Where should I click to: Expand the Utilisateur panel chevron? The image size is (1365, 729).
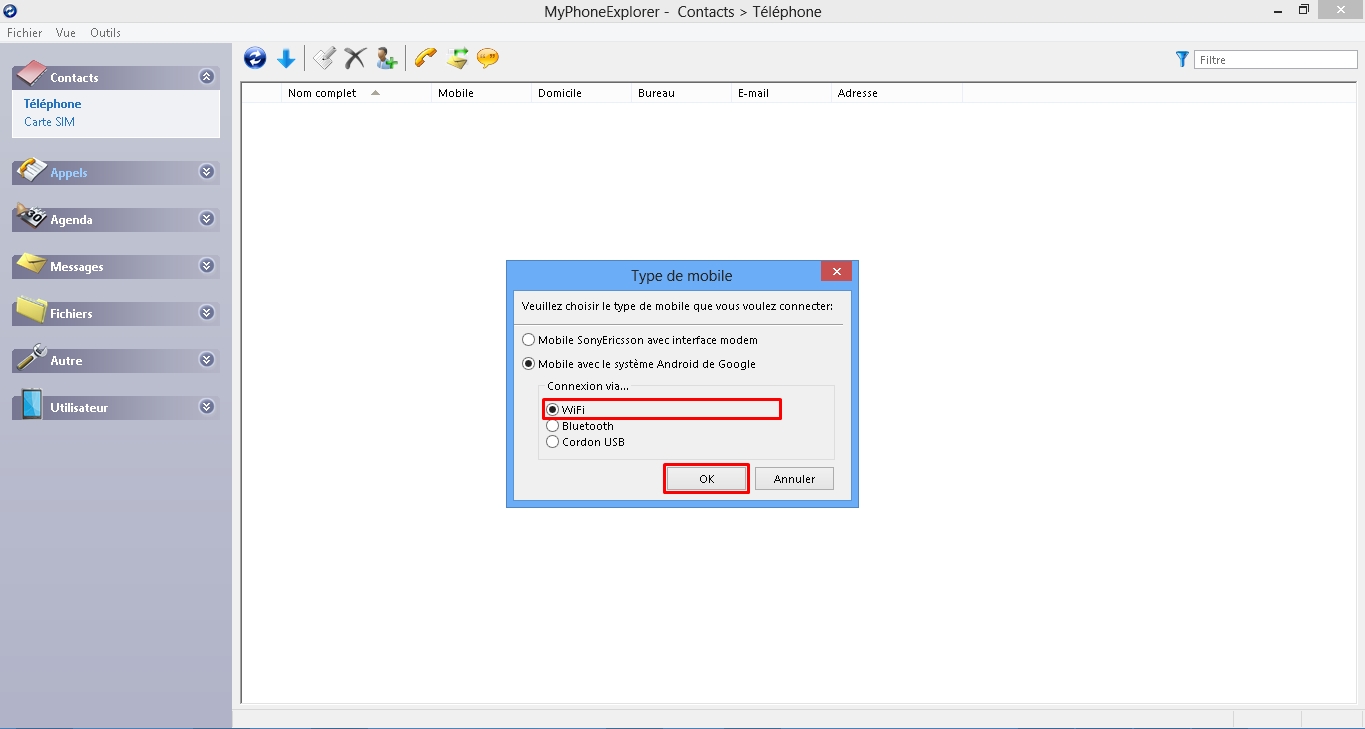click(207, 407)
